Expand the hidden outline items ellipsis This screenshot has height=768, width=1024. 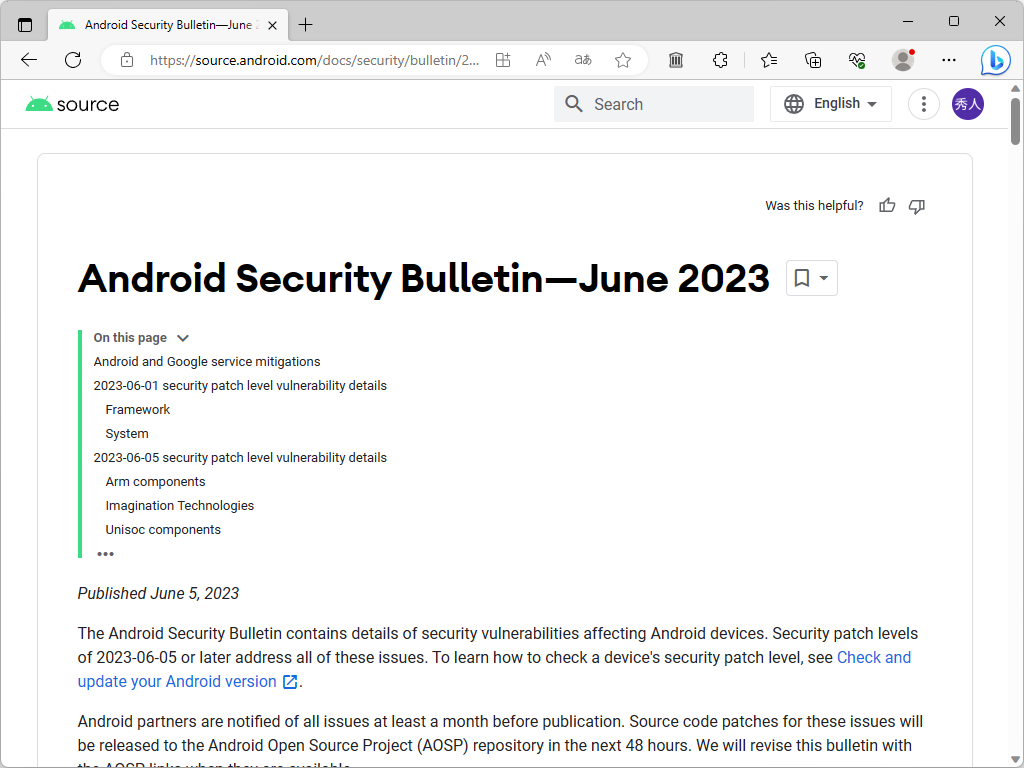click(x=105, y=553)
